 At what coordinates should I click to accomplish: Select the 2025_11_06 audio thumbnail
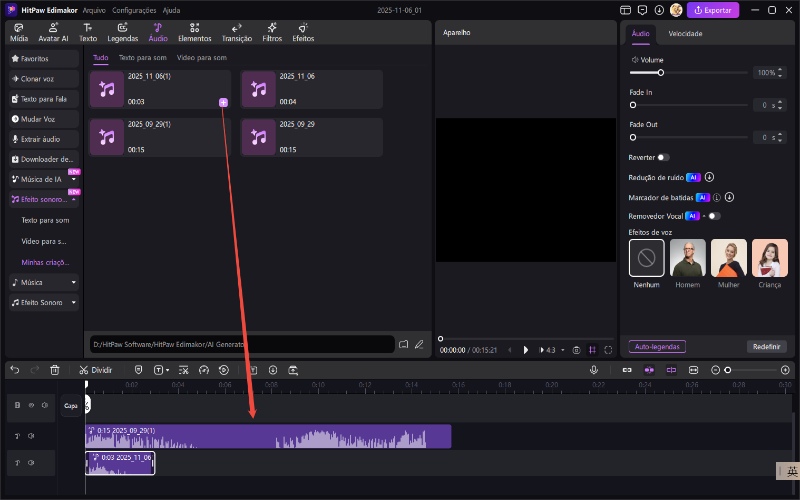pyautogui.click(x=259, y=89)
